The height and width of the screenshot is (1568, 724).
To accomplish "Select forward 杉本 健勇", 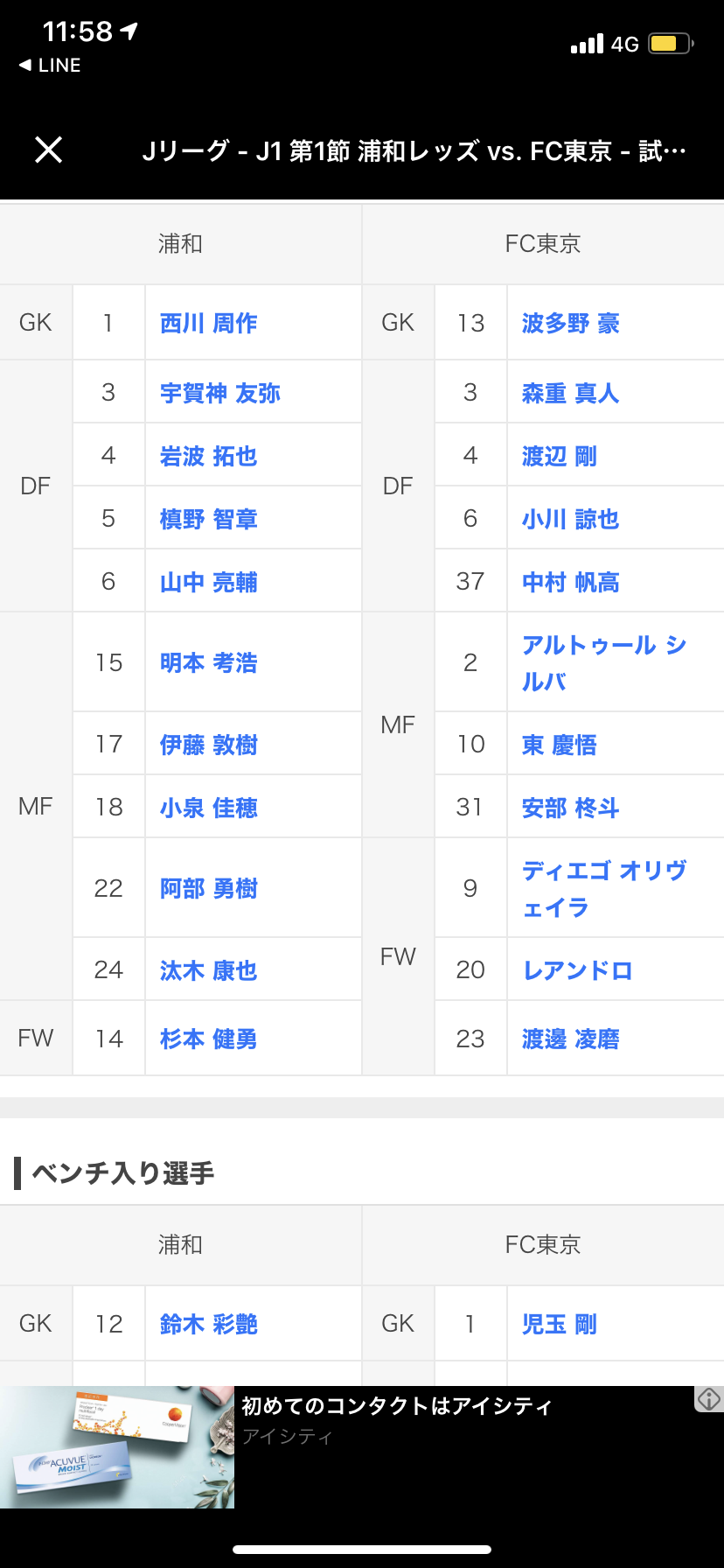I will [x=209, y=1039].
